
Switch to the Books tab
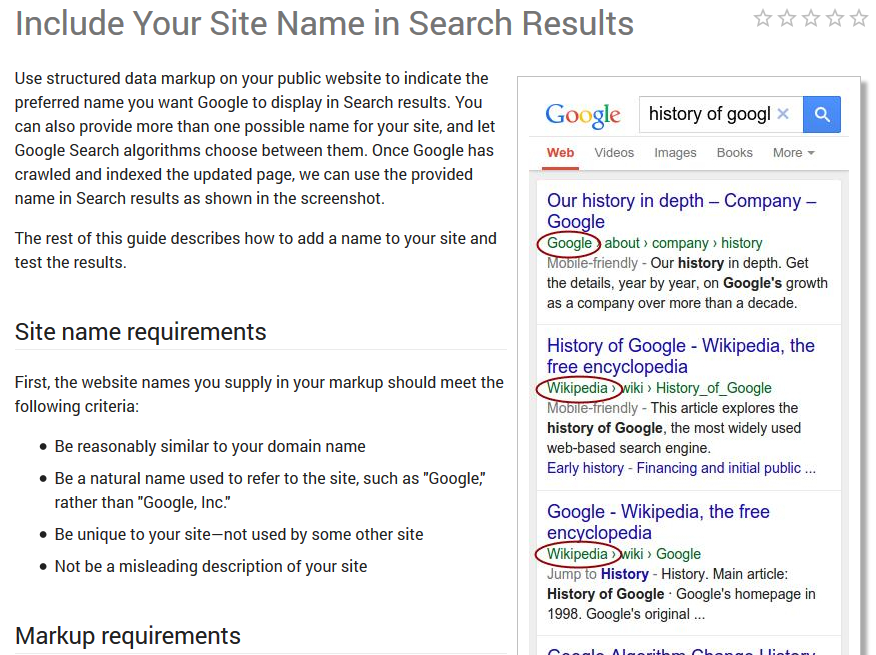pos(735,153)
